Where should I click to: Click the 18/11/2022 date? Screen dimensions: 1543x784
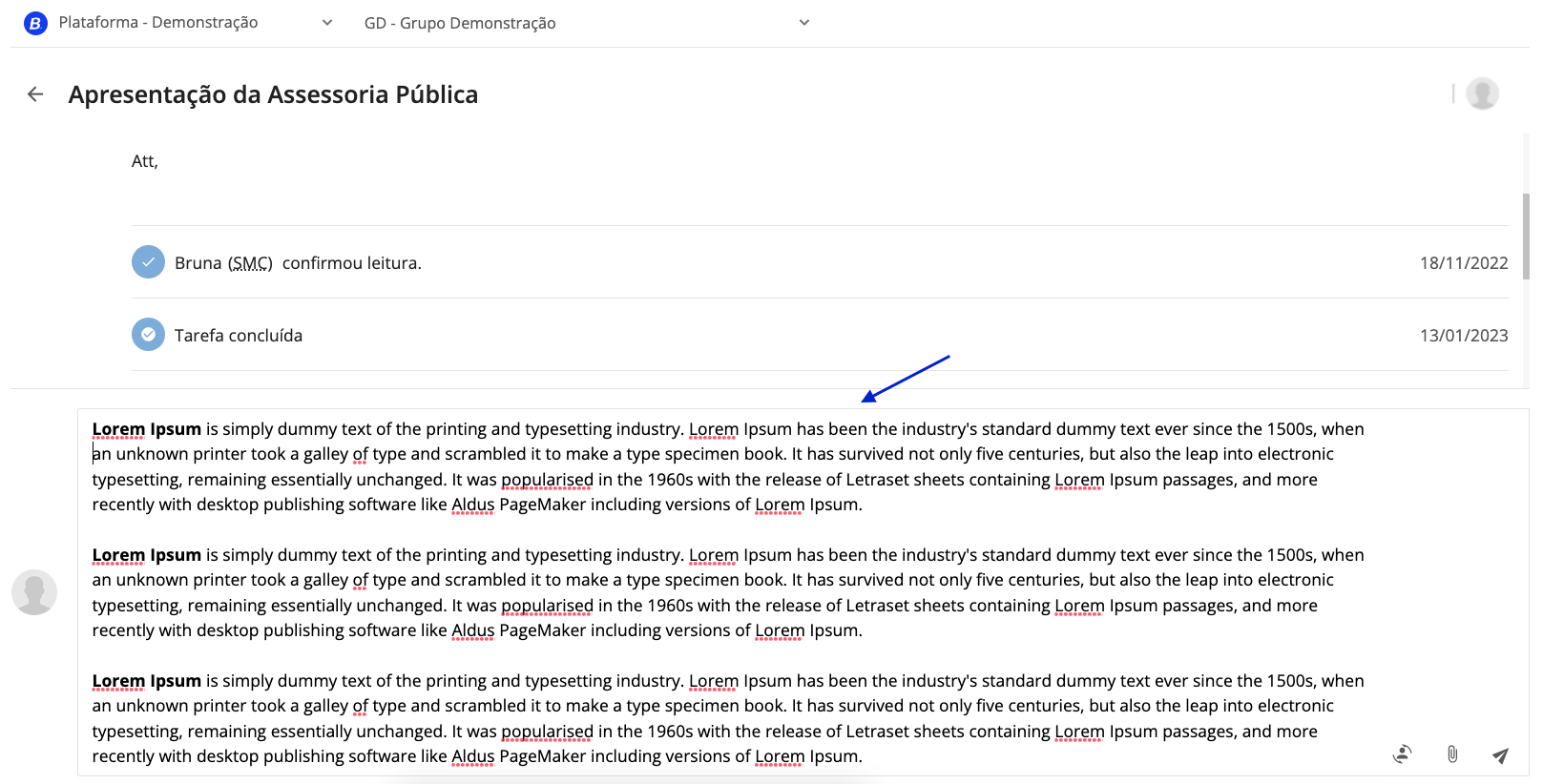point(1463,263)
